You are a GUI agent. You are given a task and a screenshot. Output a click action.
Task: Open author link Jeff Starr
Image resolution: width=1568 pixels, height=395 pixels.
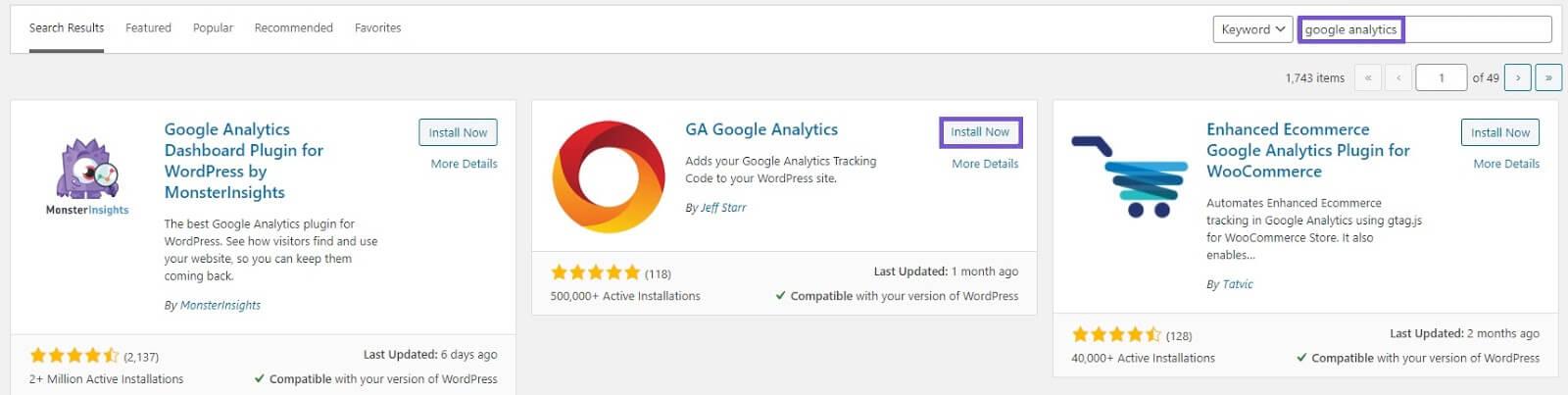coord(723,208)
